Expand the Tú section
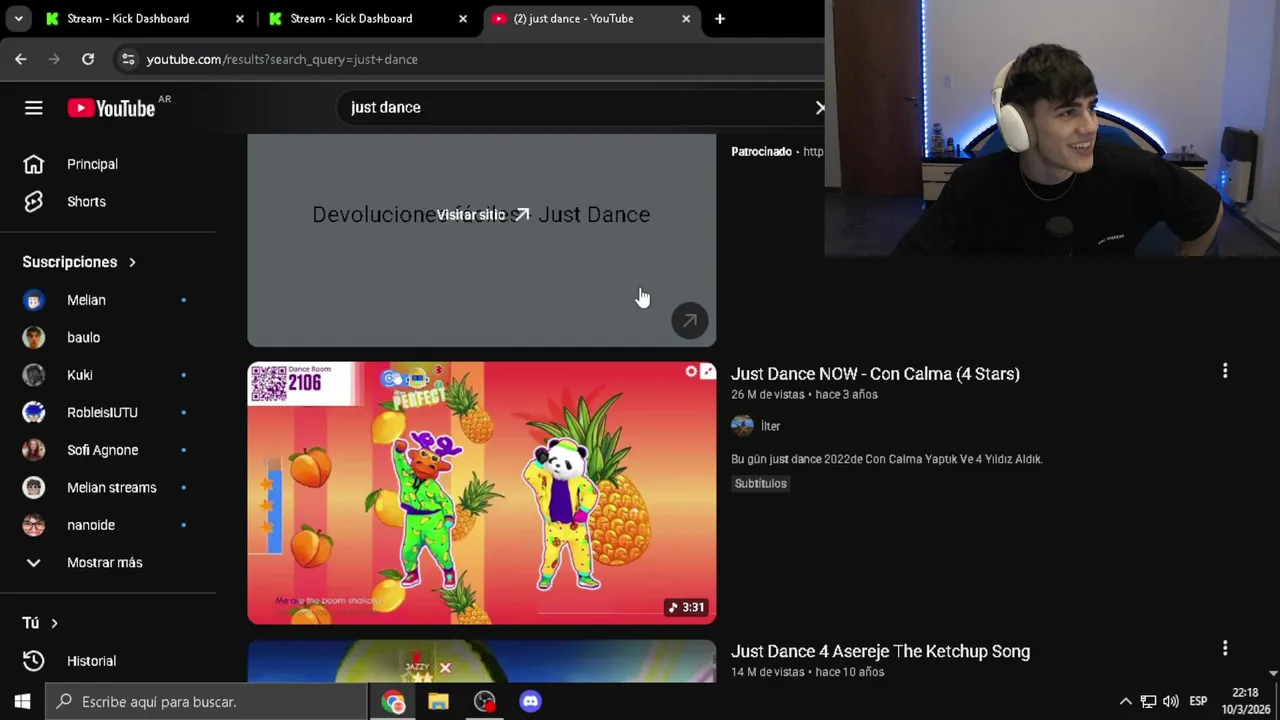The height and width of the screenshot is (720, 1280). pos(41,623)
